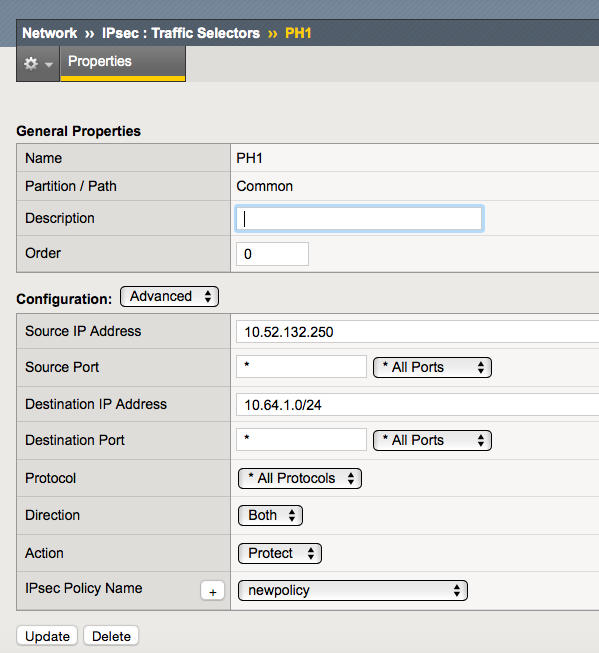The image size is (599, 653).
Task: Expand Source Port All Ports dropdown
Action: coord(432,368)
